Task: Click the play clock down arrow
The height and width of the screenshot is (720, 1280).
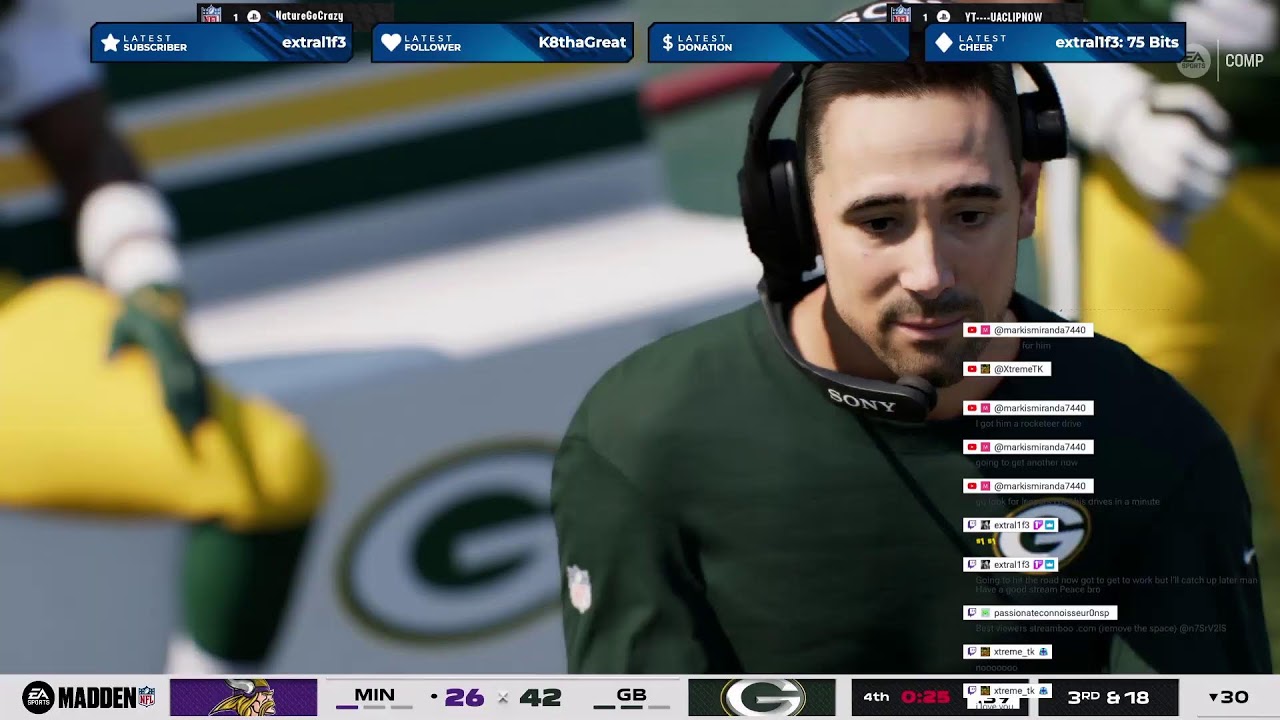Action: click(x=1214, y=698)
